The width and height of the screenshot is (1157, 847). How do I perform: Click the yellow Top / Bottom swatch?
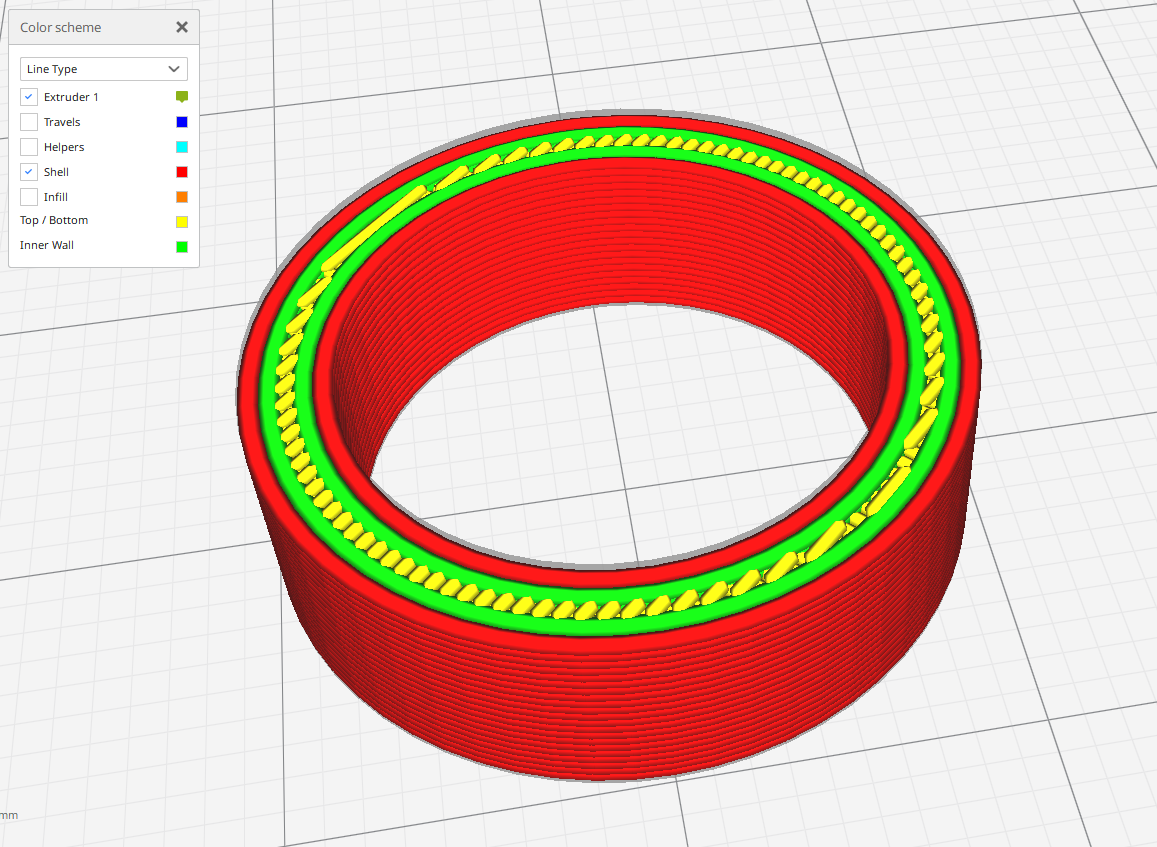[182, 221]
